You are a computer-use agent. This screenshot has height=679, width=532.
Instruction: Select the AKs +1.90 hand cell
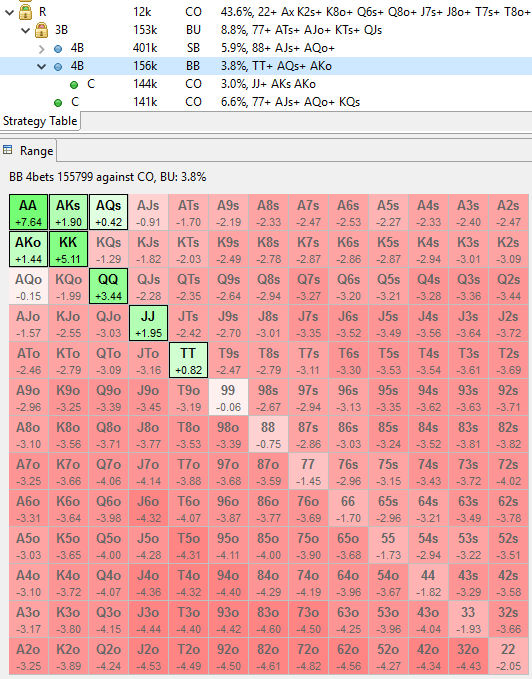tap(68, 212)
